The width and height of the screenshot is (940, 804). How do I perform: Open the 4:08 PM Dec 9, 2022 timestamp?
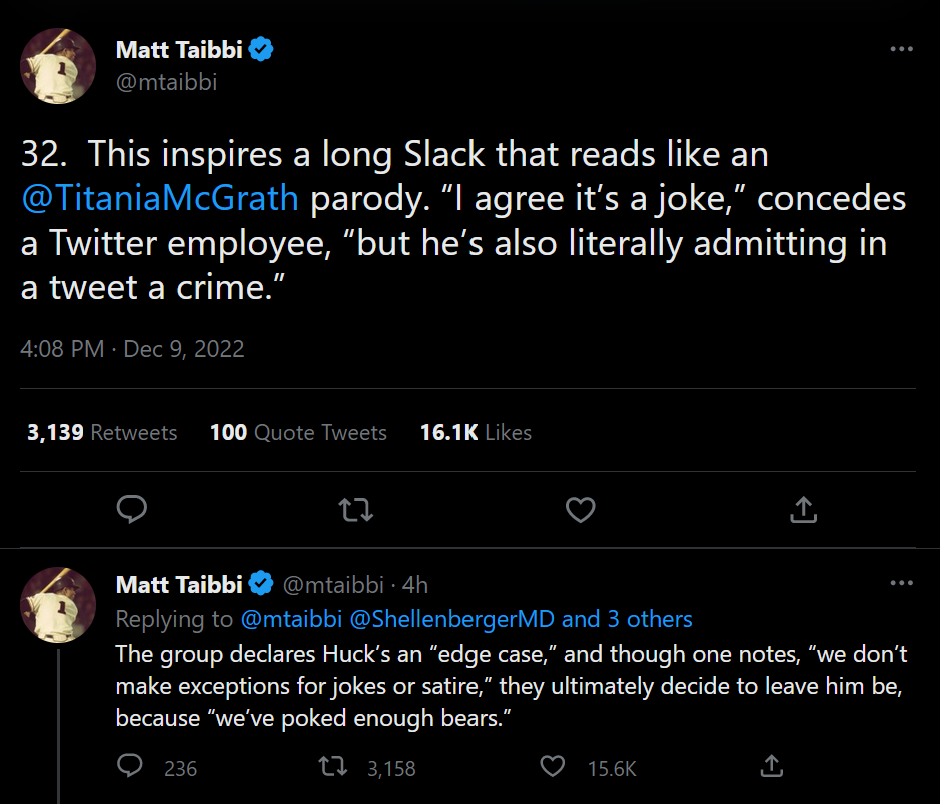click(132, 349)
